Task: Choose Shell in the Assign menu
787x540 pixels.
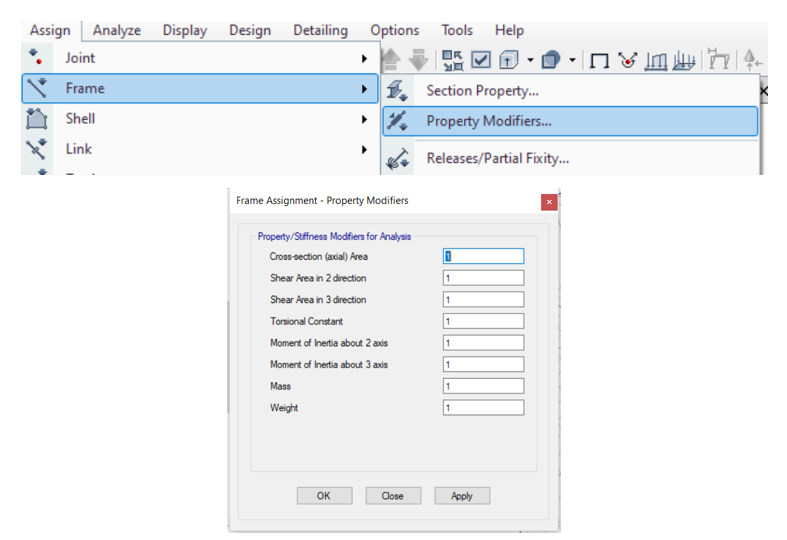Action: 200,118
